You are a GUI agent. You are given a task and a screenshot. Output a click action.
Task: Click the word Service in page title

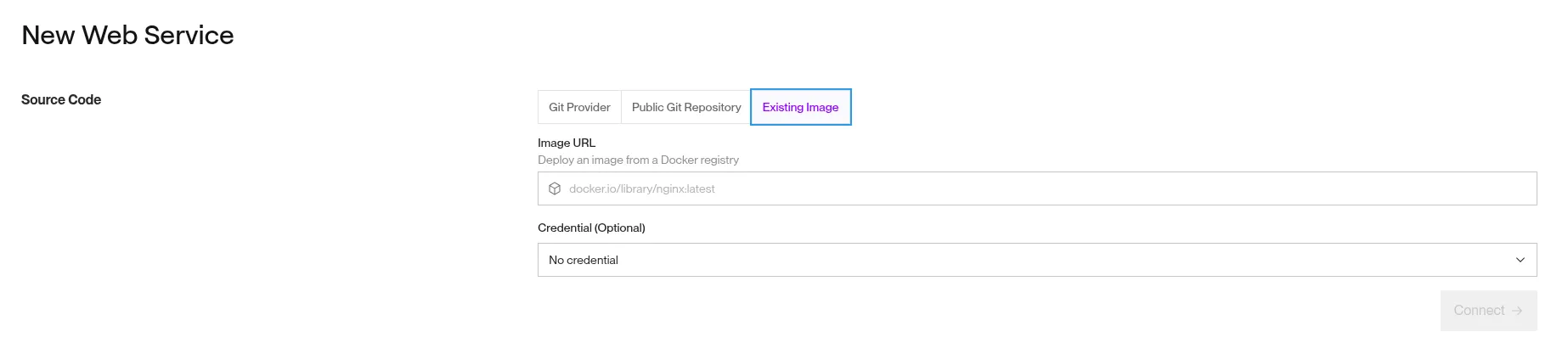189,35
